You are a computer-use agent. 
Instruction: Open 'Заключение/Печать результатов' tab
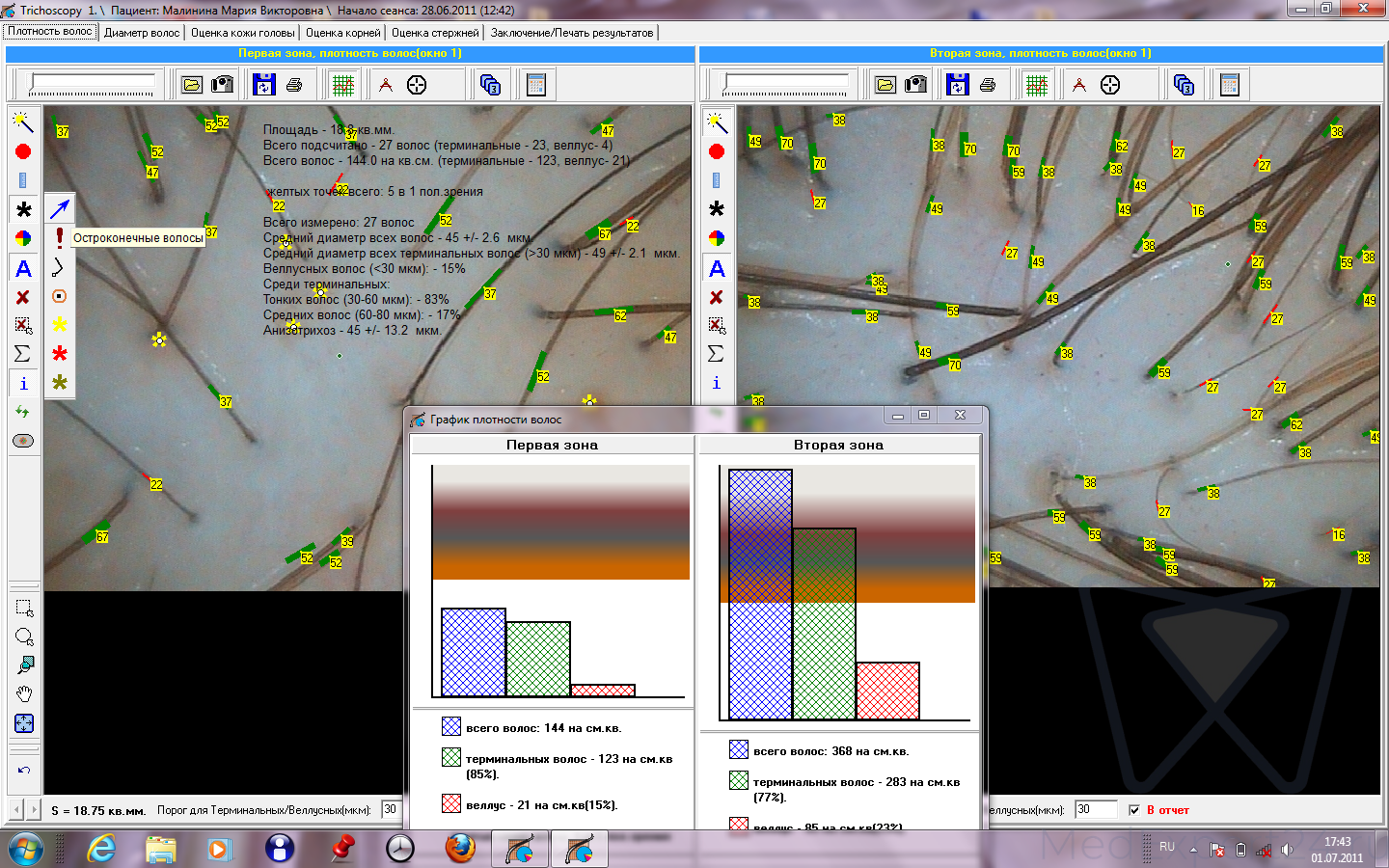[x=571, y=33]
